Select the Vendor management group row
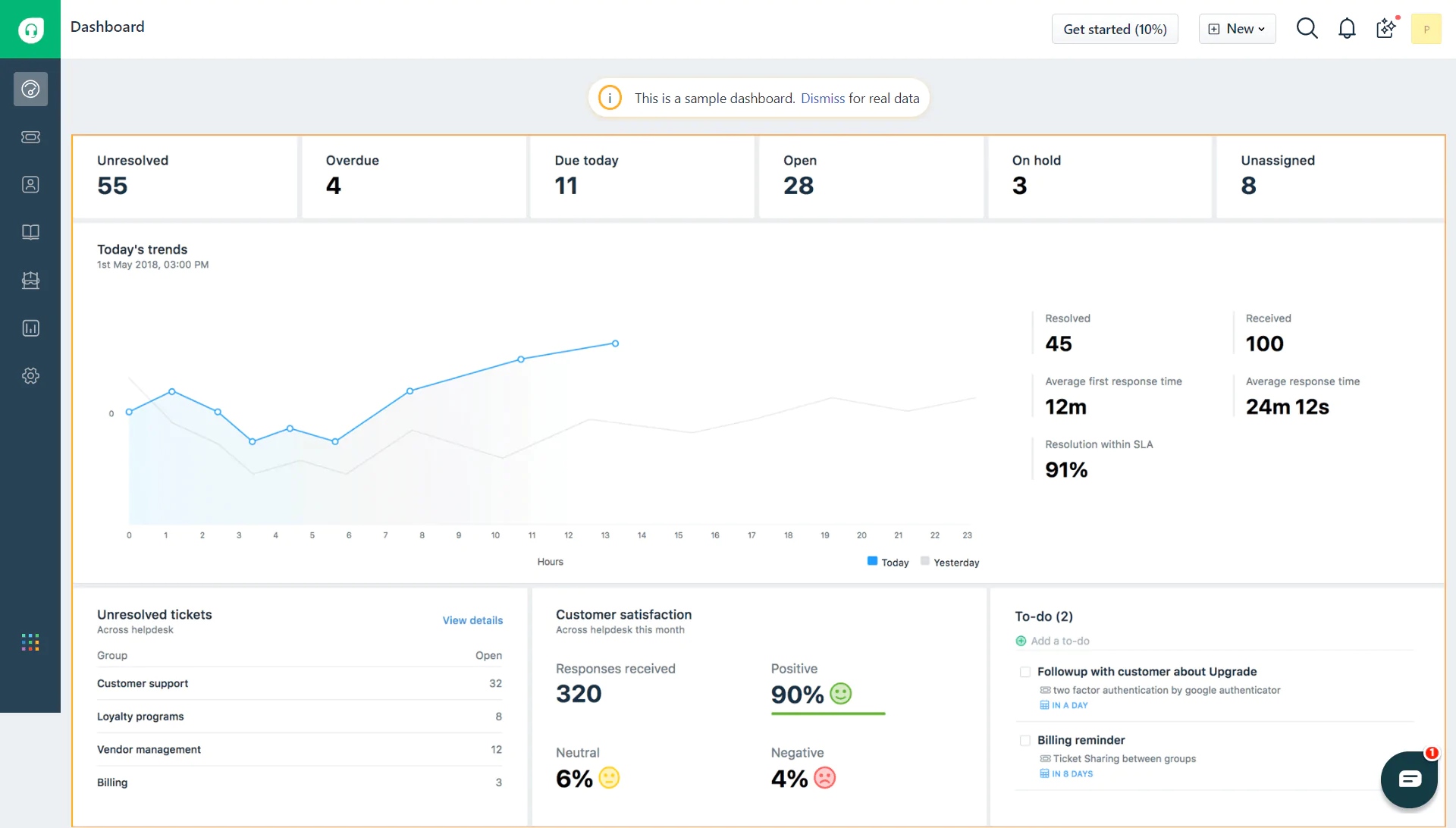The image size is (1456, 828). point(300,749)
